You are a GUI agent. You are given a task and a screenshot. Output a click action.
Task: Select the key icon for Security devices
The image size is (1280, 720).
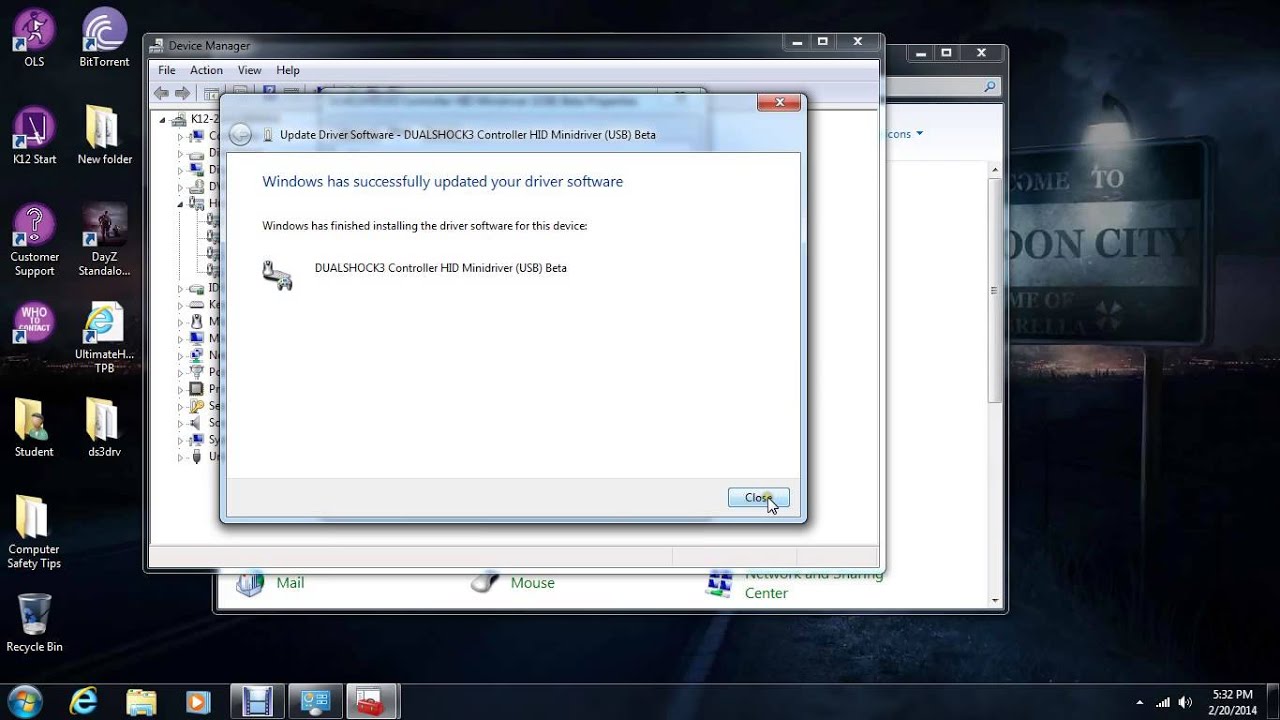pos(197,406)
